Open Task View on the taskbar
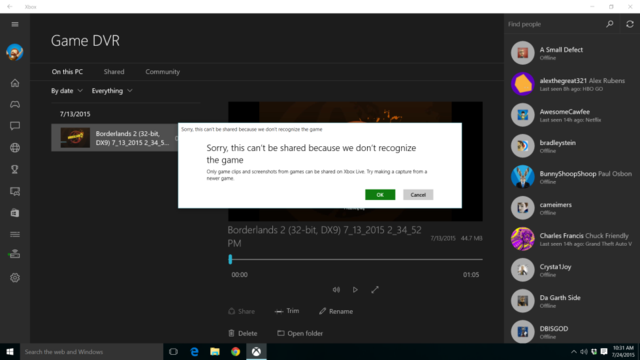 coord(173,351)
